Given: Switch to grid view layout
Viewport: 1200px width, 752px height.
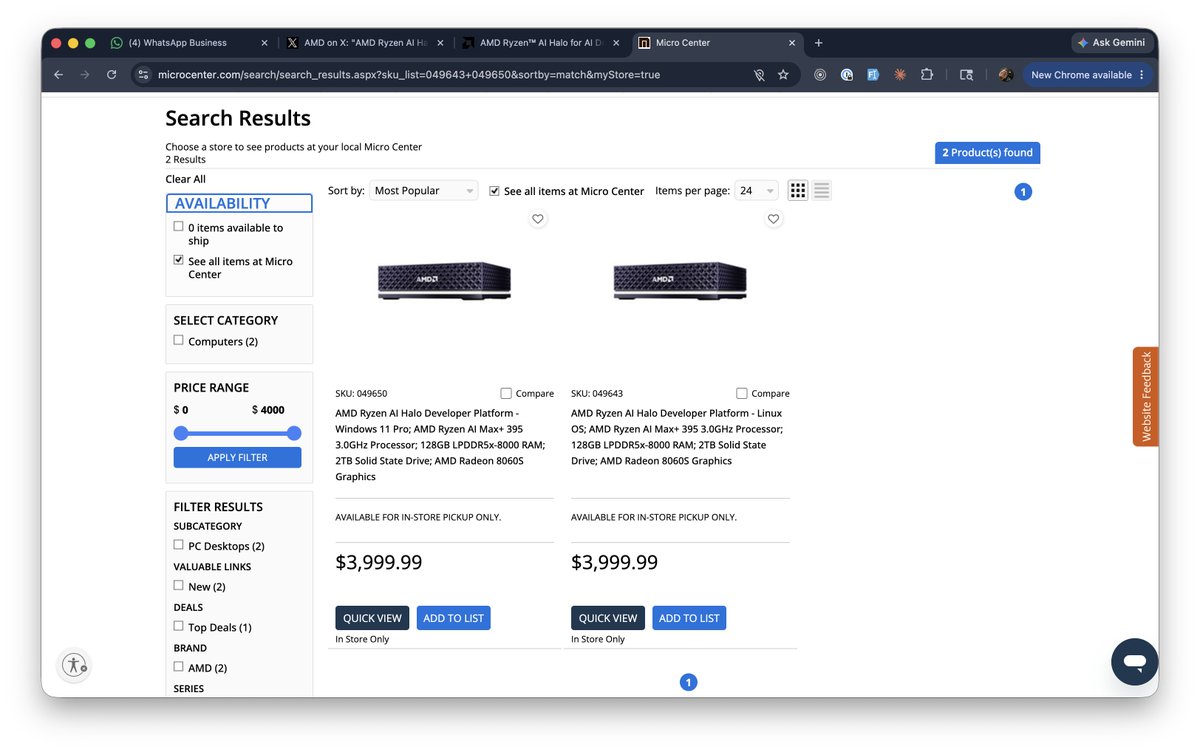Looking at the screenshot, I should [x=798, y=190].
